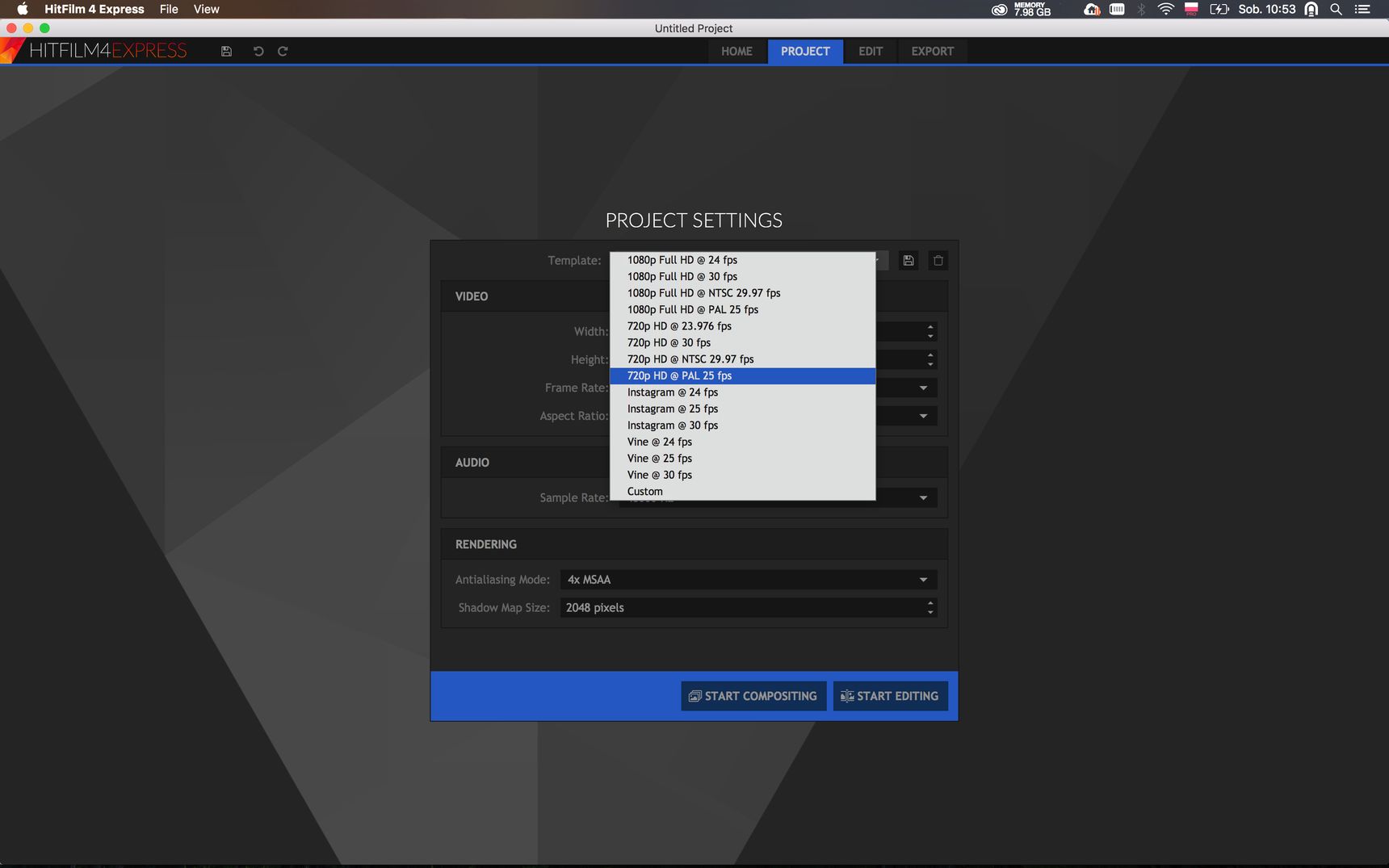Viewport: 1389px width, 868px height.
Task: Click the HitFilm 4 Express logo
Action: pyautogui.click(x=95, y=50)
